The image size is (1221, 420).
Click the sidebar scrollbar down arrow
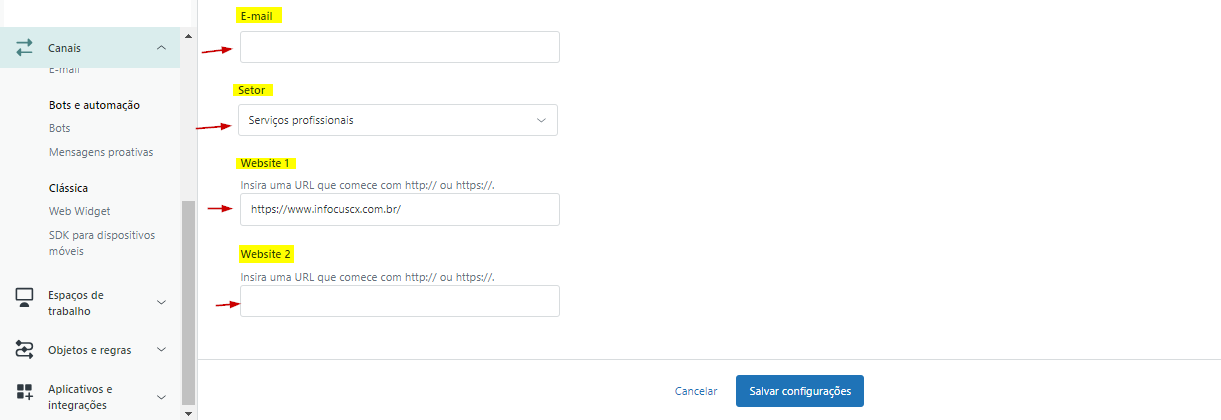click(188, 411)
